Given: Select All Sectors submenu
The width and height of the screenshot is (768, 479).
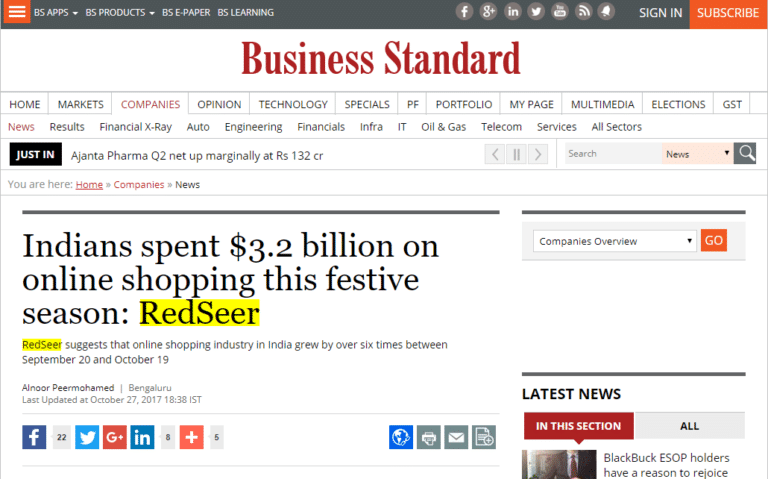Looking at the screenshot, I should pos(616,127).
